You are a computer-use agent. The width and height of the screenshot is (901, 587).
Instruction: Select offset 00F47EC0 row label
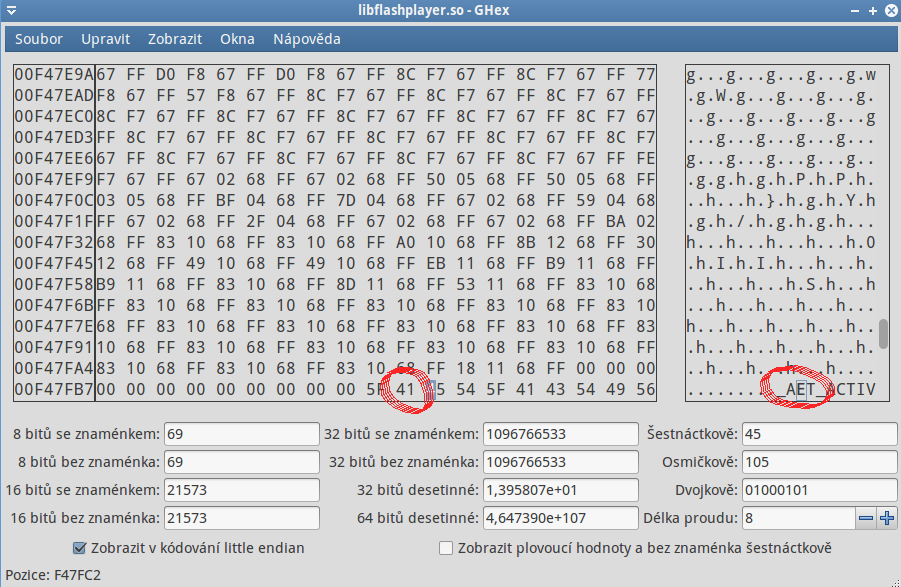pyautogui.click(x=54, y=117)
